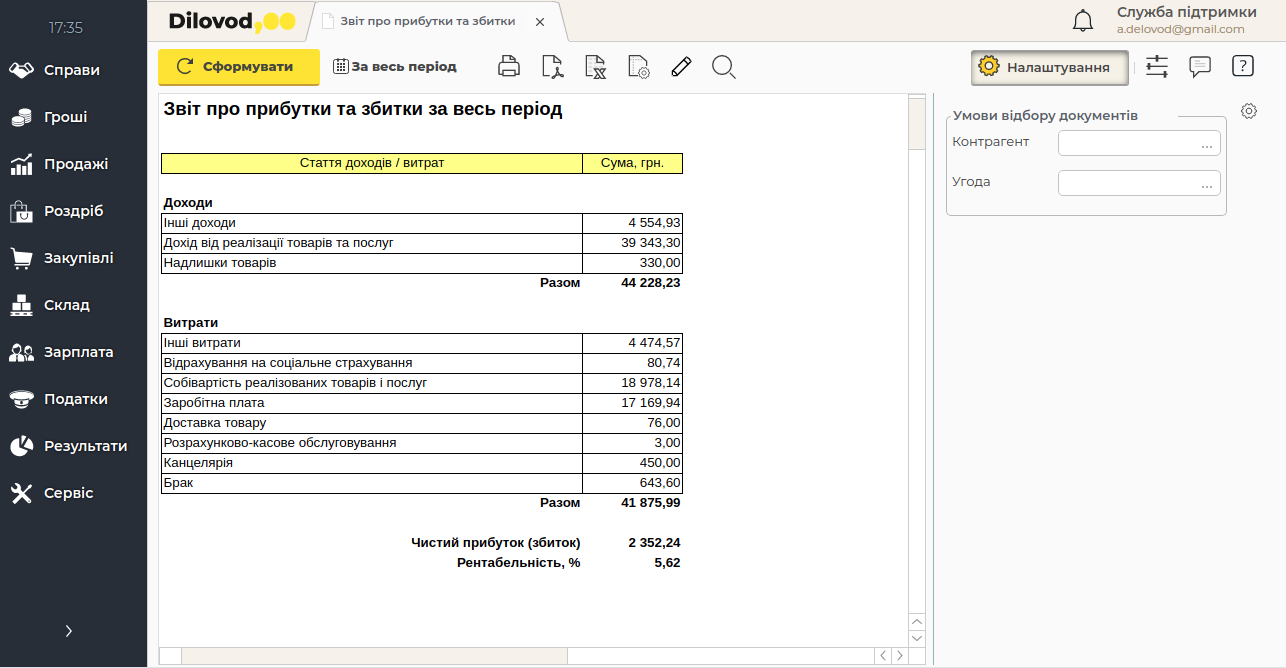Export report to Excel icon
The image size is (1286, 668).
(x=595, y=67)
